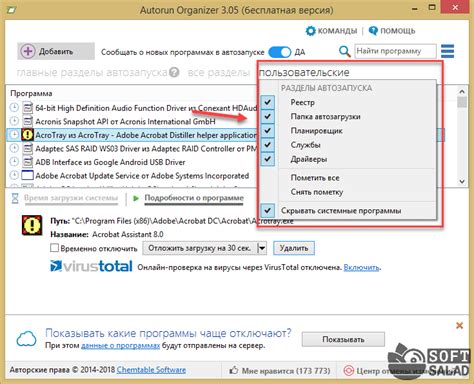Image resolution: width=474 pixels, height=384 pixels.
Task: Expand the delay-load dropdown arrow
Action: pos(262,248)
